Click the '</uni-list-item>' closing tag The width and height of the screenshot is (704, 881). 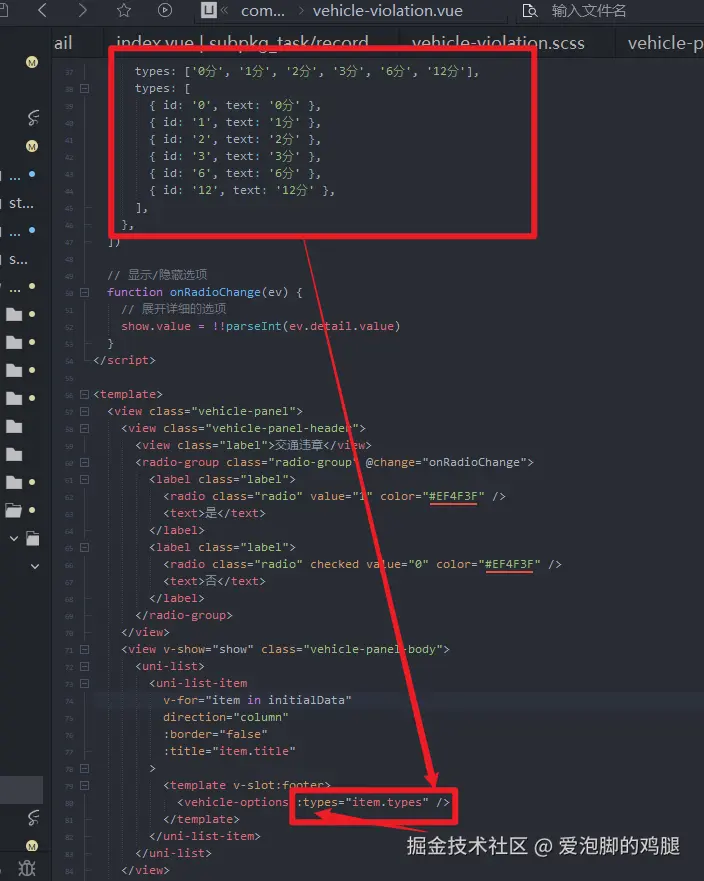pos(205,837)
